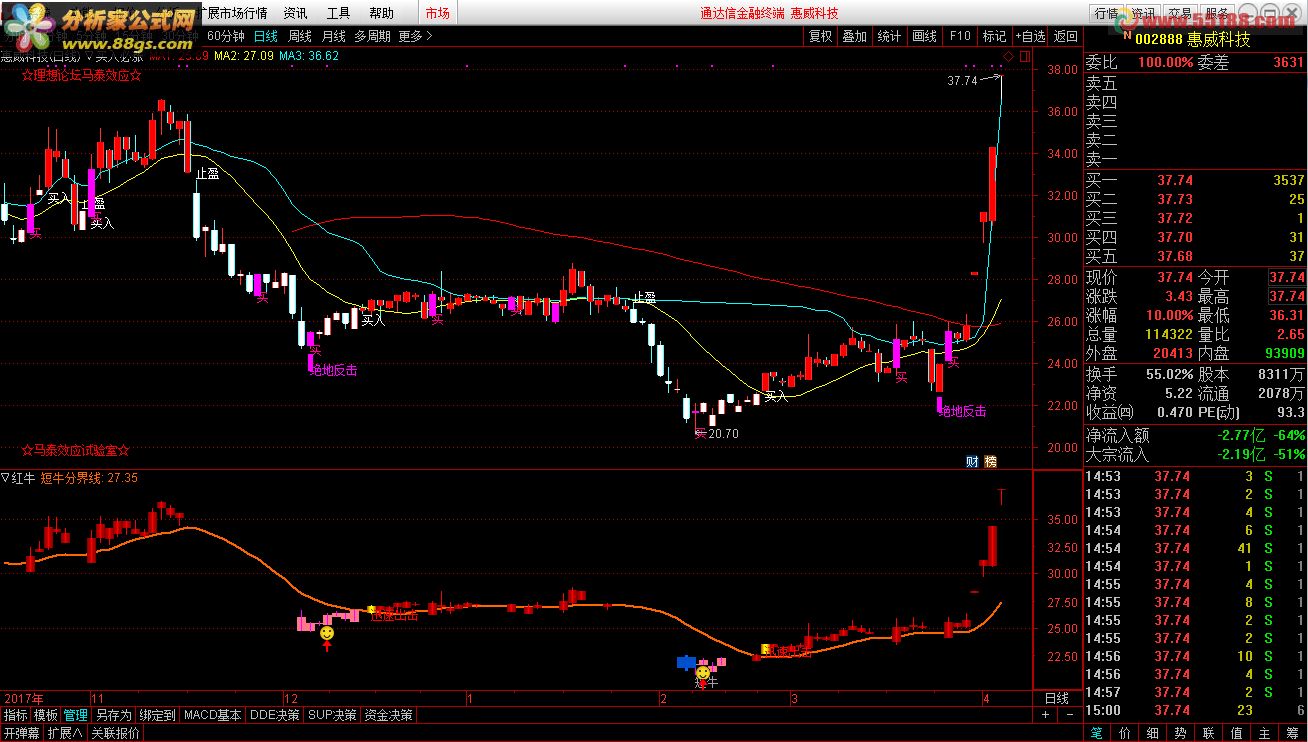Click 绑定到 bind-to button
This screenshot has width=1308, height=742.
(157, 715)
